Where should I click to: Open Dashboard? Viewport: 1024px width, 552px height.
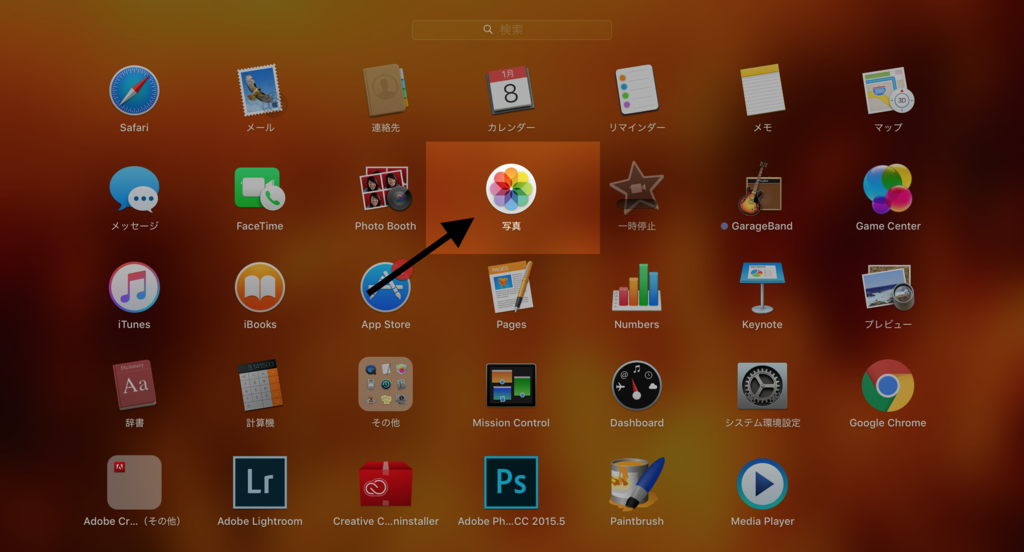coord(637,385)
